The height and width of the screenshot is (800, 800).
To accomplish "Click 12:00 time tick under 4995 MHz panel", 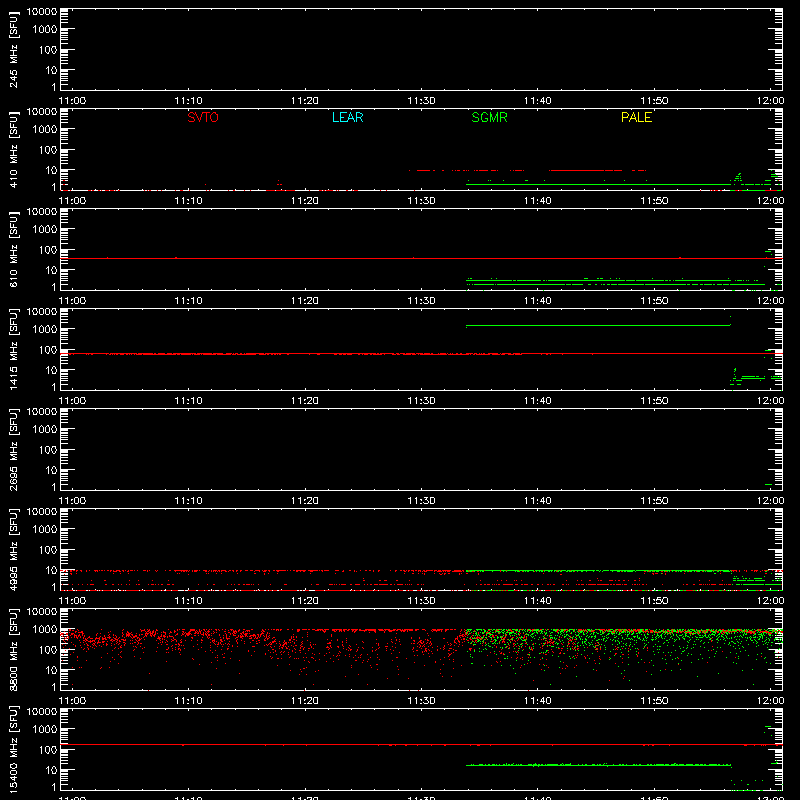I will pyautogui.click(x=770, y=601).
